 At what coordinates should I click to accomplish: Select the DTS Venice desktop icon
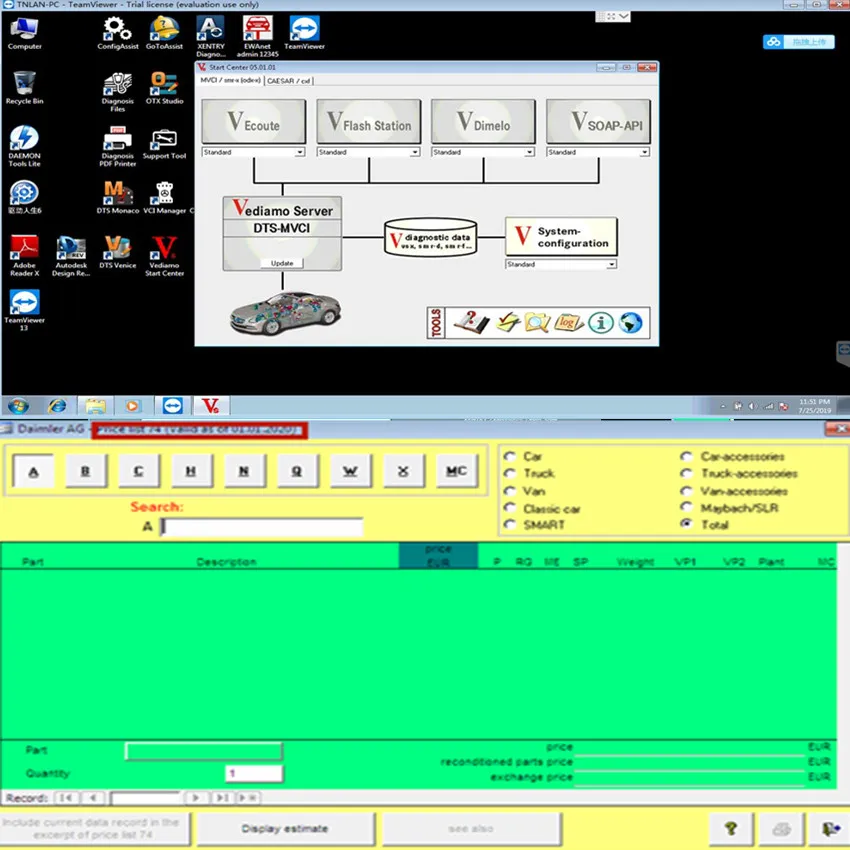[118, 253]
